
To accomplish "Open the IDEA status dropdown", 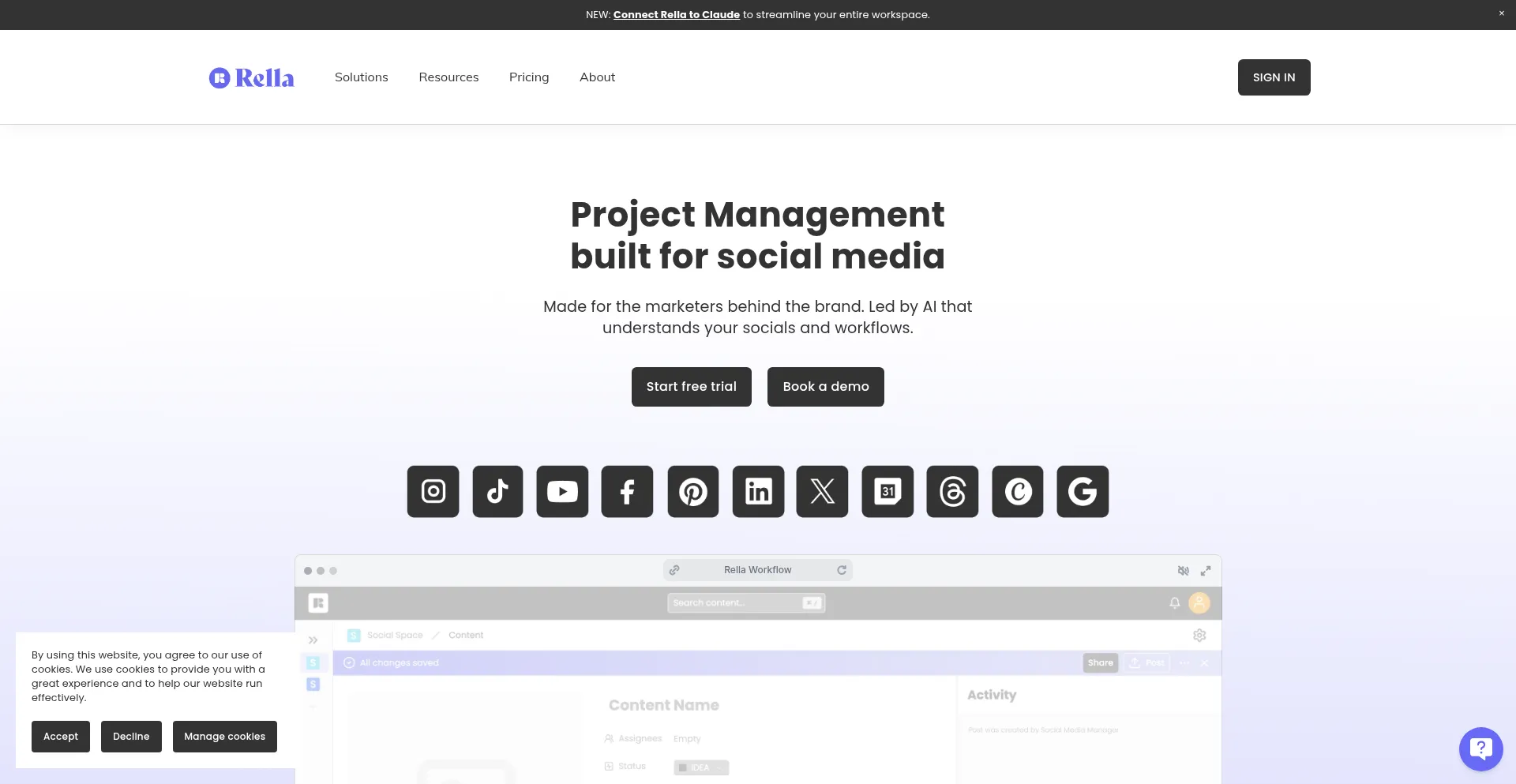I will click(701, 767).
